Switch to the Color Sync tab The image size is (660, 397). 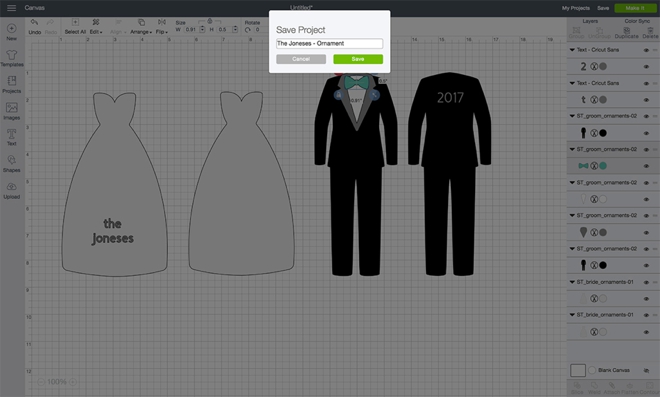click(x=637, y=21)
